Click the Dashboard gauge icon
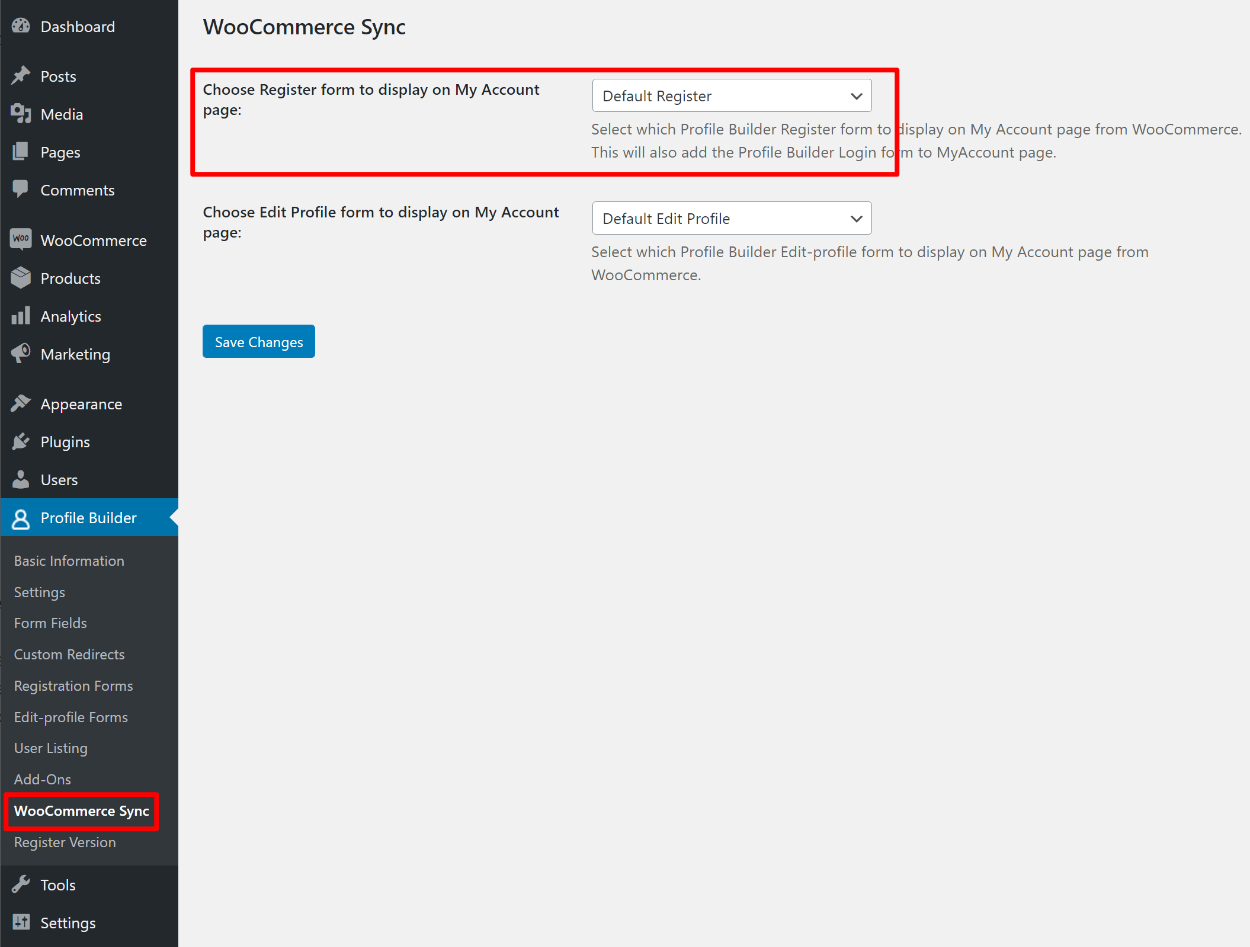Image resolution: width=1250 pixels, height=947 pixels. click(20, 27)
